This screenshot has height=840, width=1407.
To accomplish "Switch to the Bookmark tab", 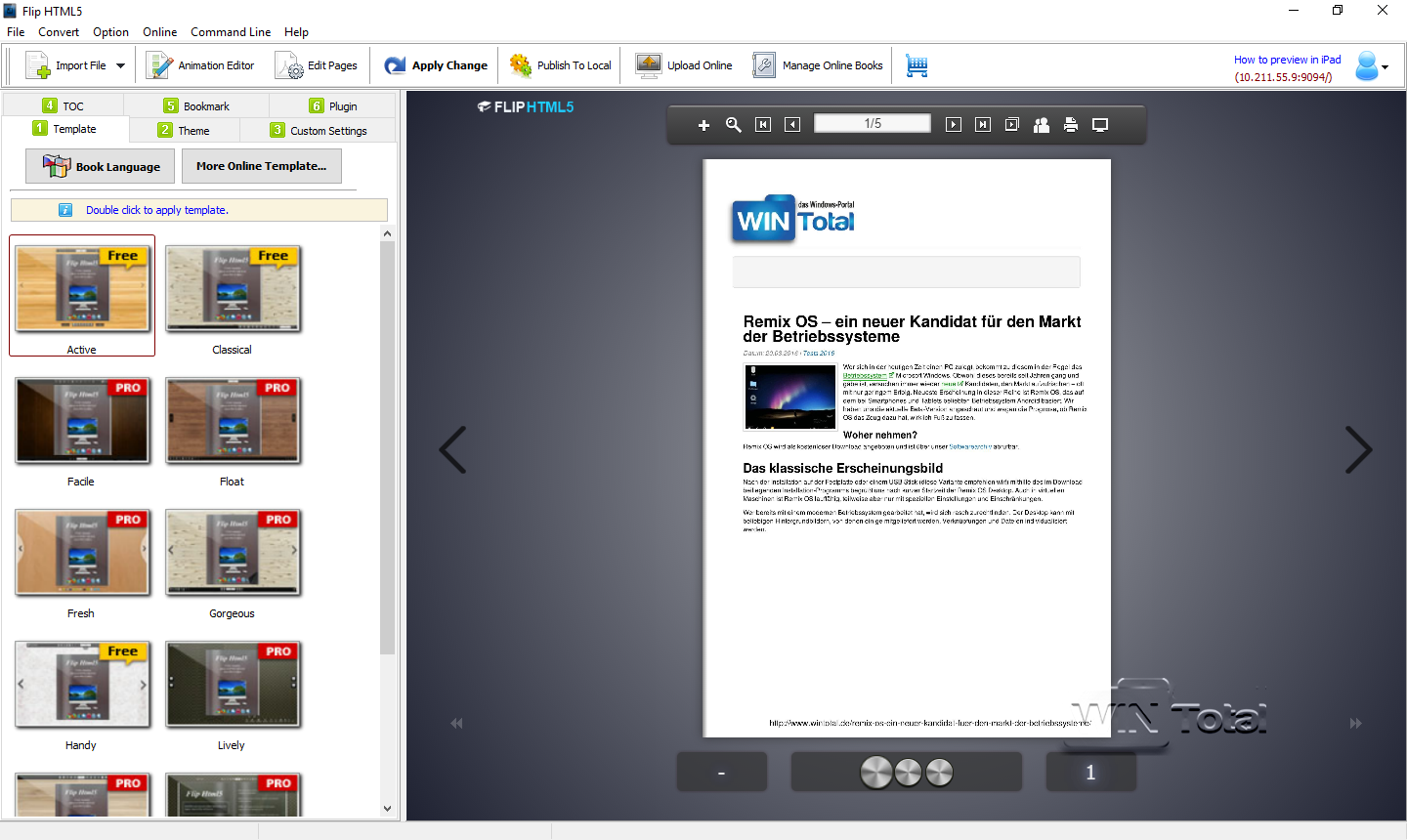I will point(196,105).
